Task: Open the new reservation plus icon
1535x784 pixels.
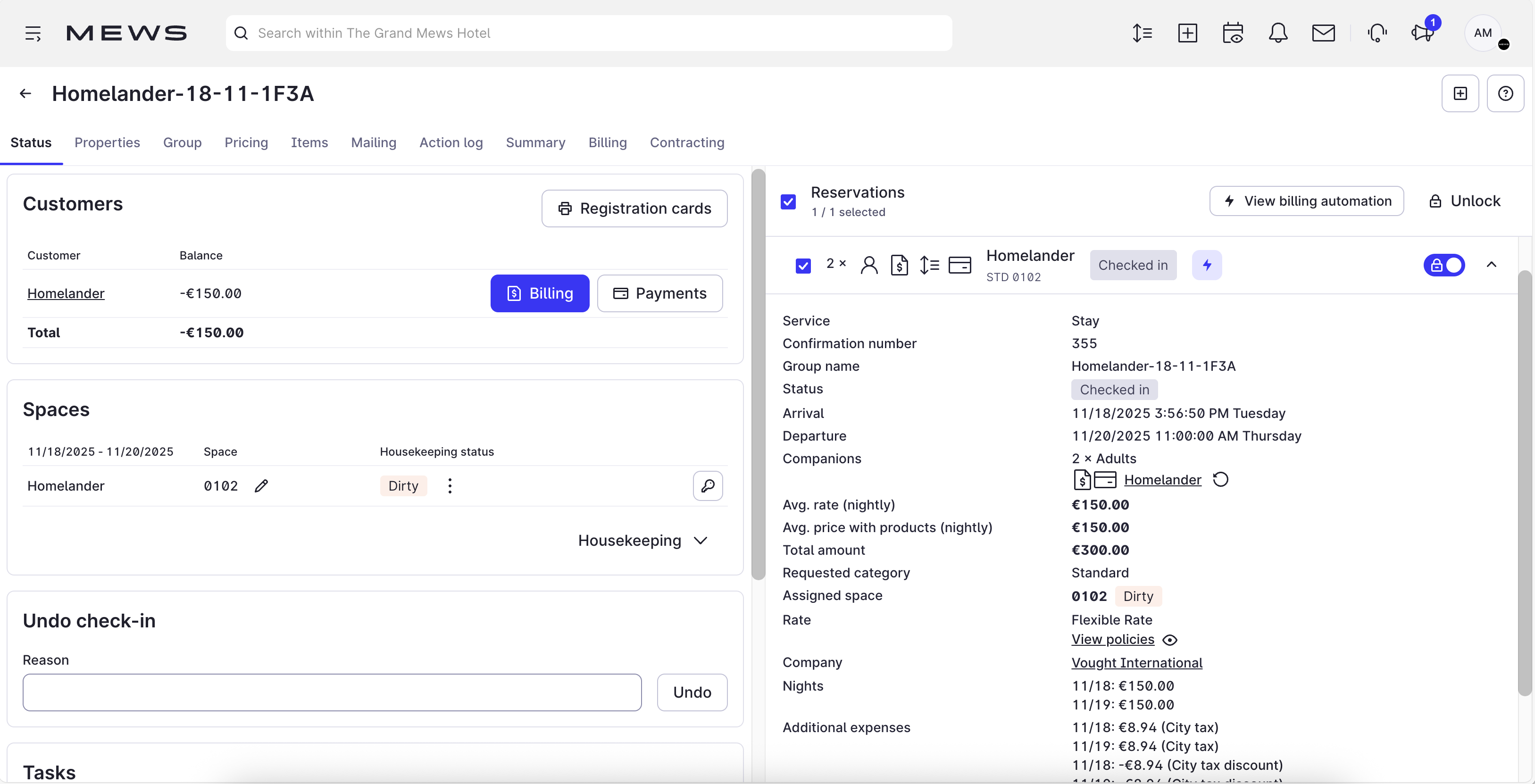Action: [x=1188, y=33]
